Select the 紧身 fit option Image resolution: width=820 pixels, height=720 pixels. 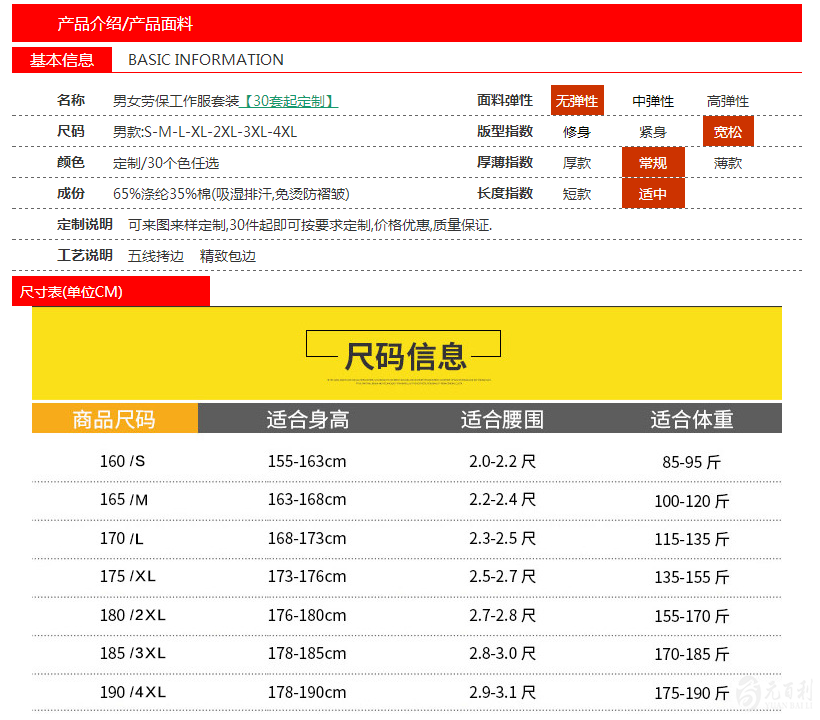(653, 132)
